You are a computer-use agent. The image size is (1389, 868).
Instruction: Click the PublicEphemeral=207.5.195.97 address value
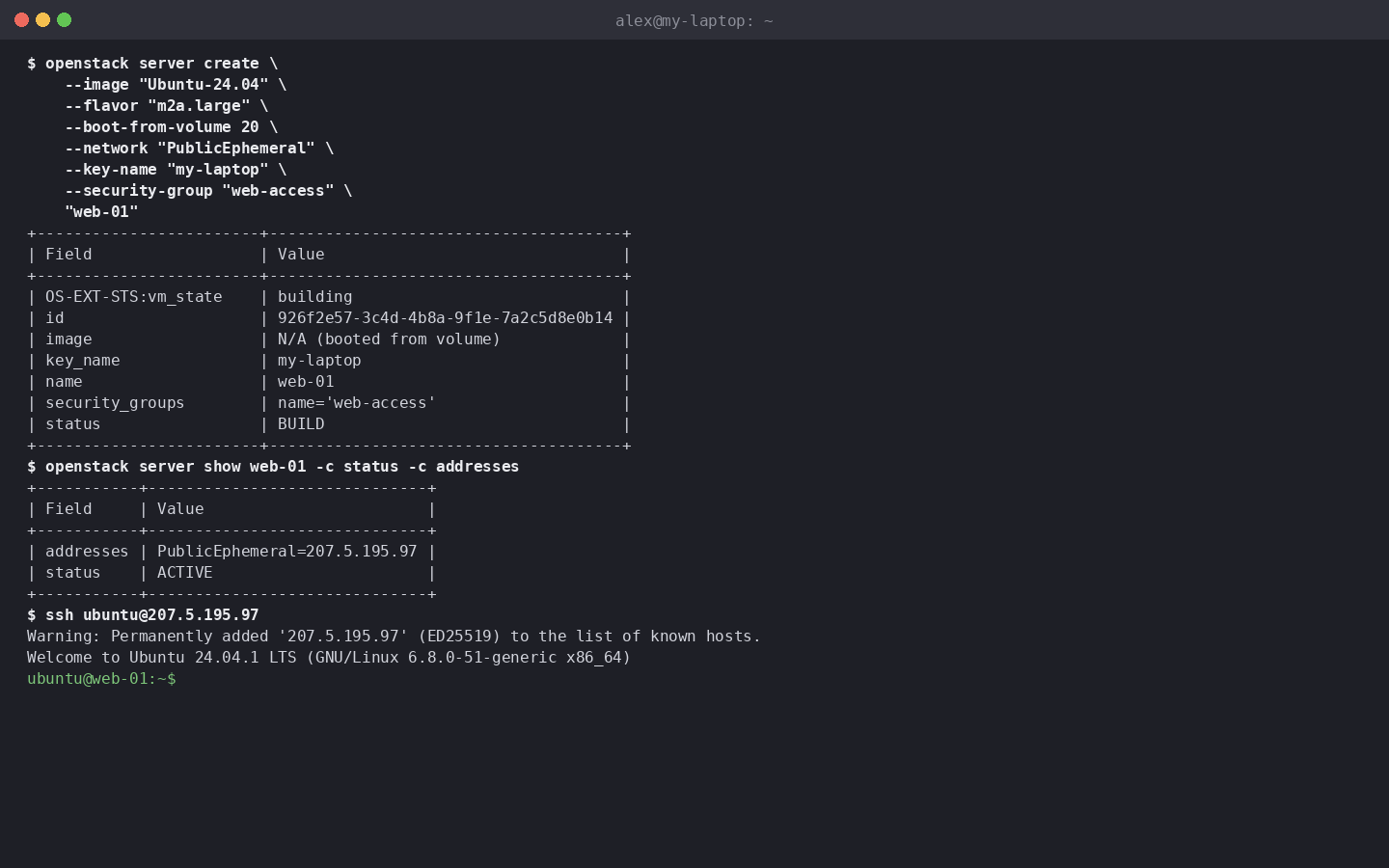[x=287, y=552]
